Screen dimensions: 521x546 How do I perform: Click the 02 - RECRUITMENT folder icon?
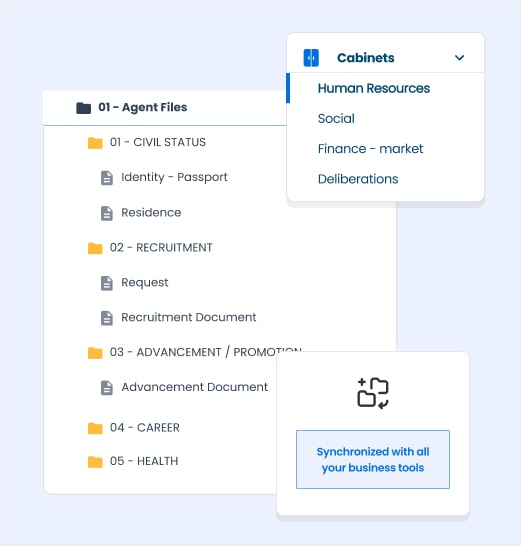tap(95, 248)
